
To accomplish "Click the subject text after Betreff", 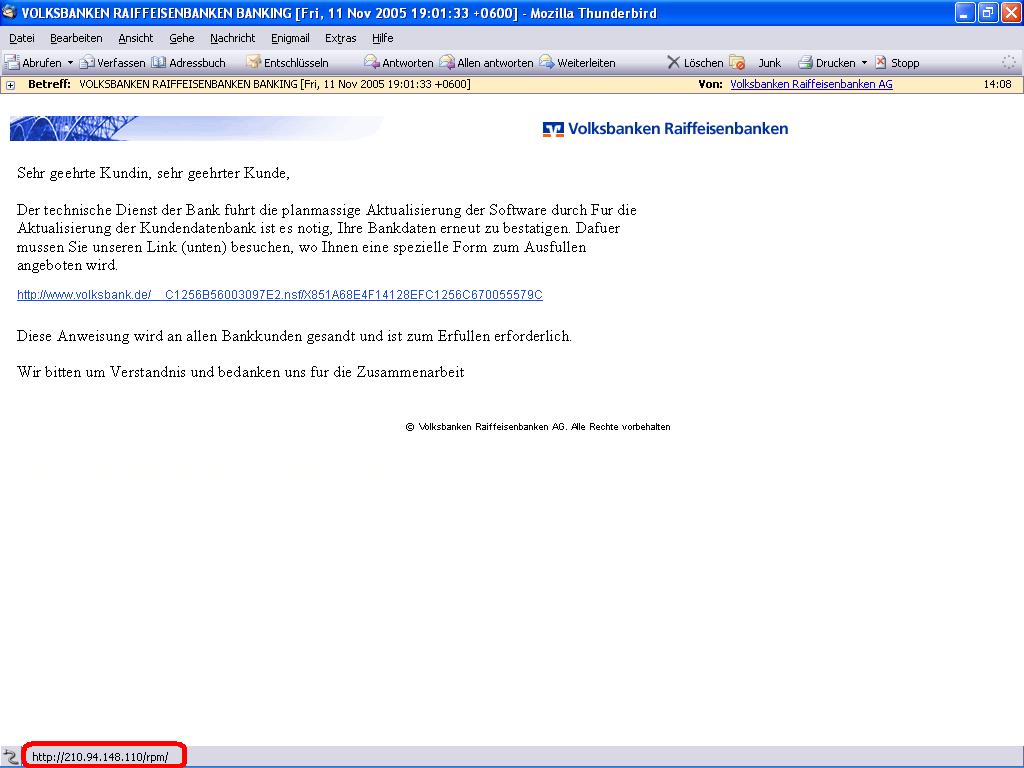I will [274, 84].
